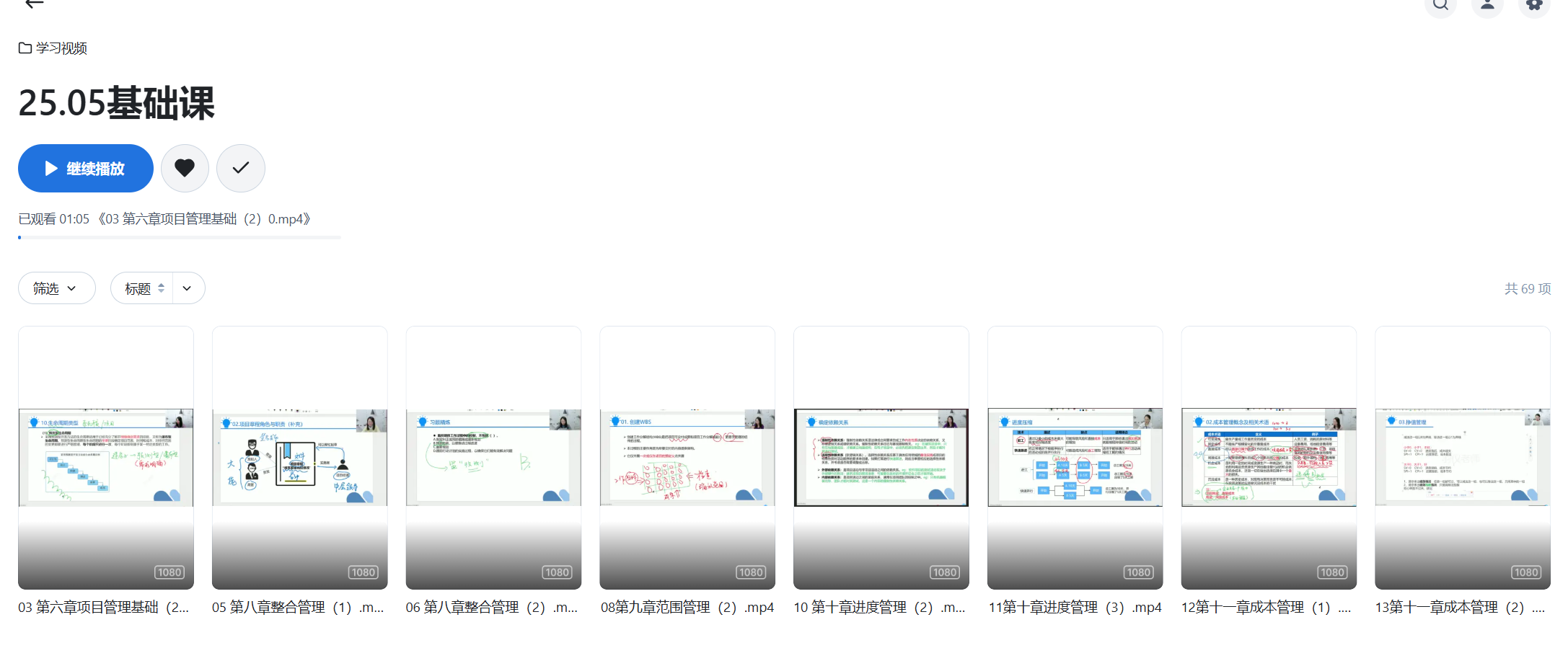Open thumbnail of 06 第八章整合管理（2）
The width and height of the screenshot is (1568, 648).
coord(494,458)
